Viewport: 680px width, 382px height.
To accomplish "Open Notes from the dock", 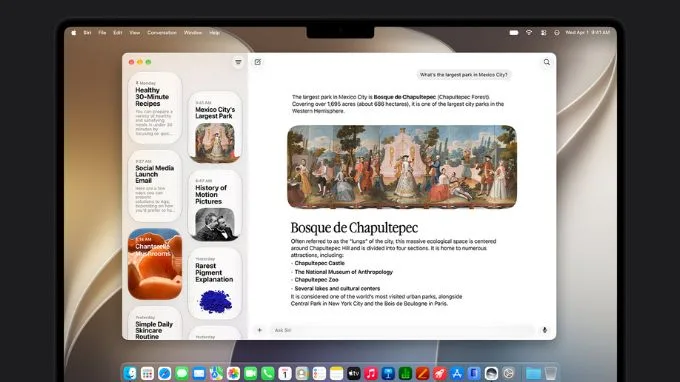I will pos(337,373).
